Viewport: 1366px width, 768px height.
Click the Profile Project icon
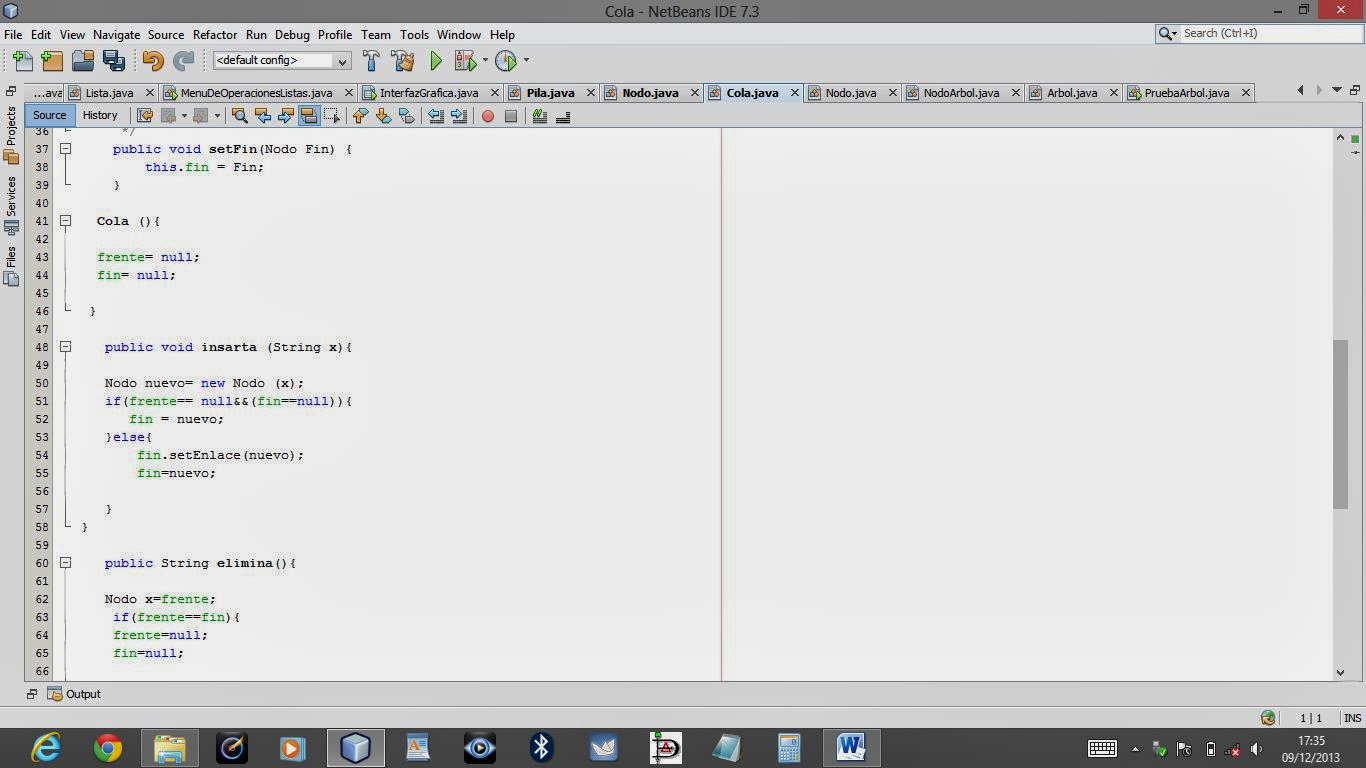click(506, 61)
